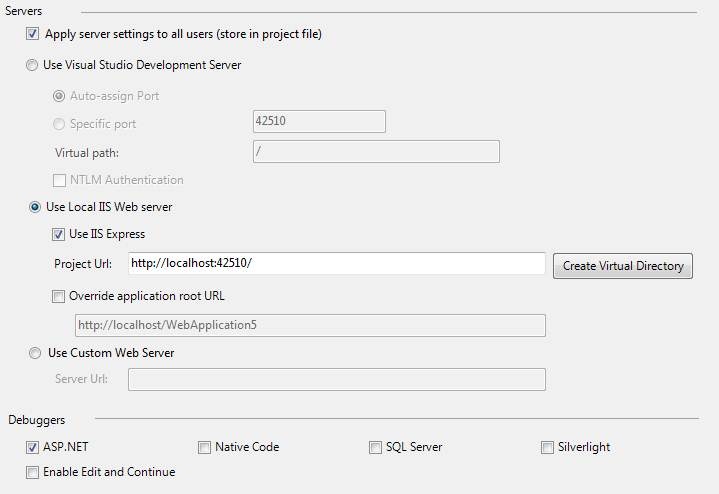Check the Enable Edit and Continue box

pos(34,472)
